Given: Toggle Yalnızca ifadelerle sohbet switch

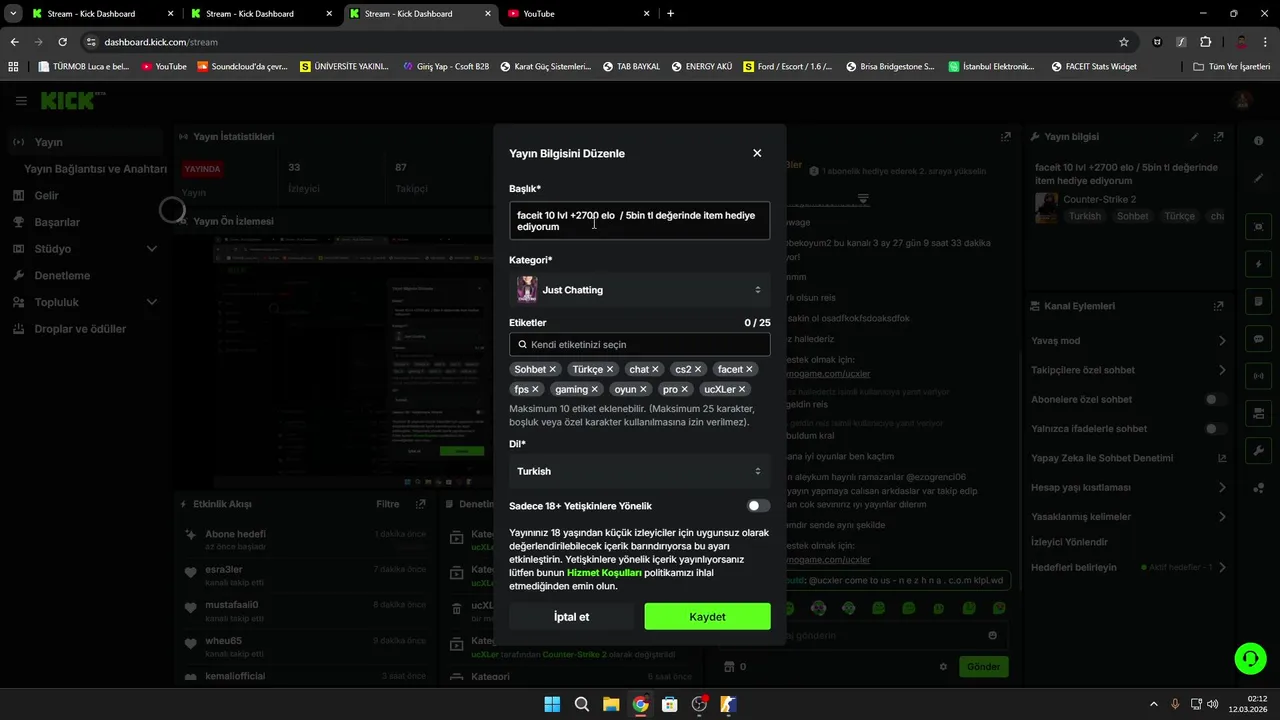Looking at the screenshot, I should click(1215, 429).
